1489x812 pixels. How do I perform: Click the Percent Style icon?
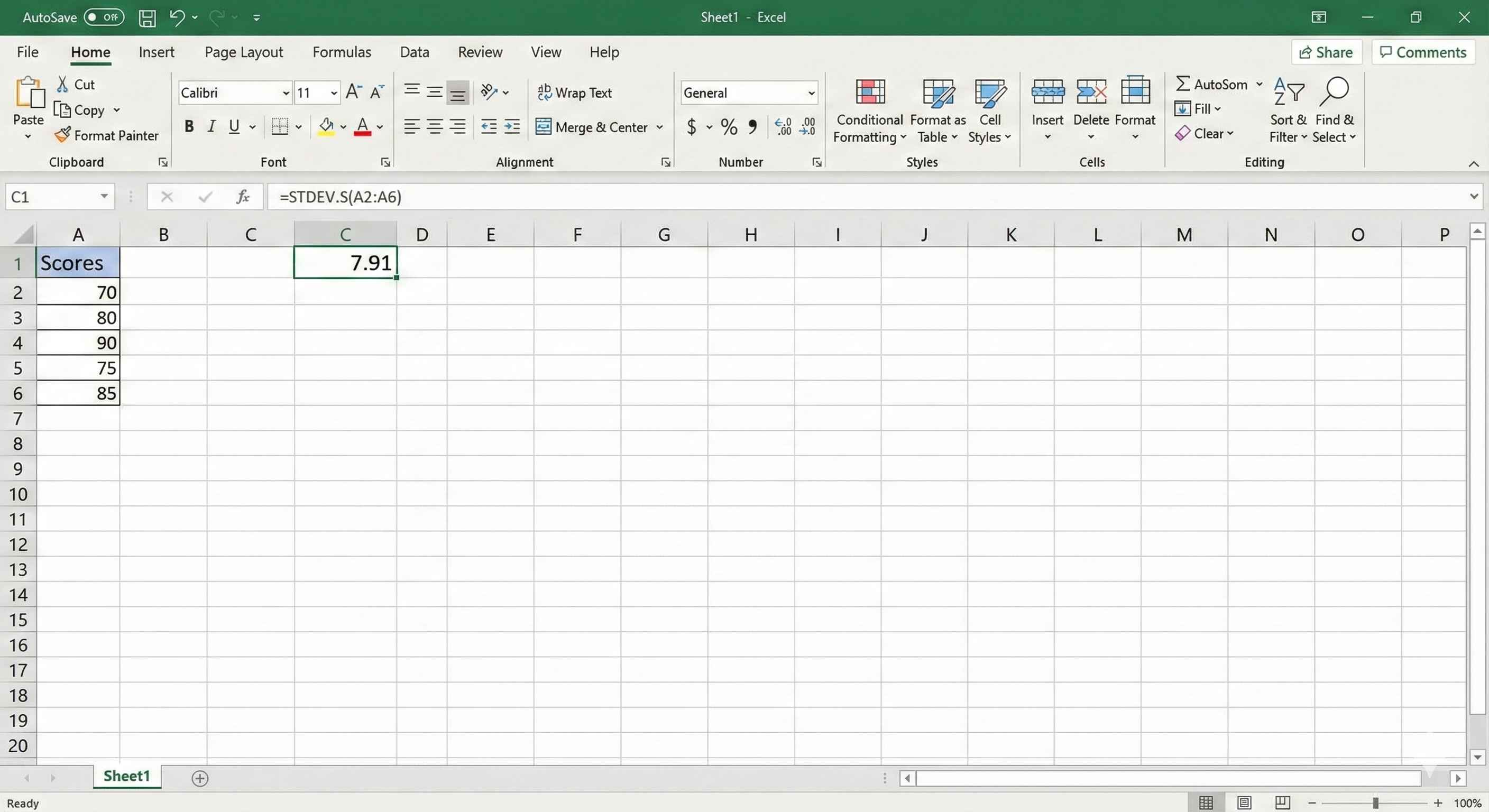(x=729, y=126)
